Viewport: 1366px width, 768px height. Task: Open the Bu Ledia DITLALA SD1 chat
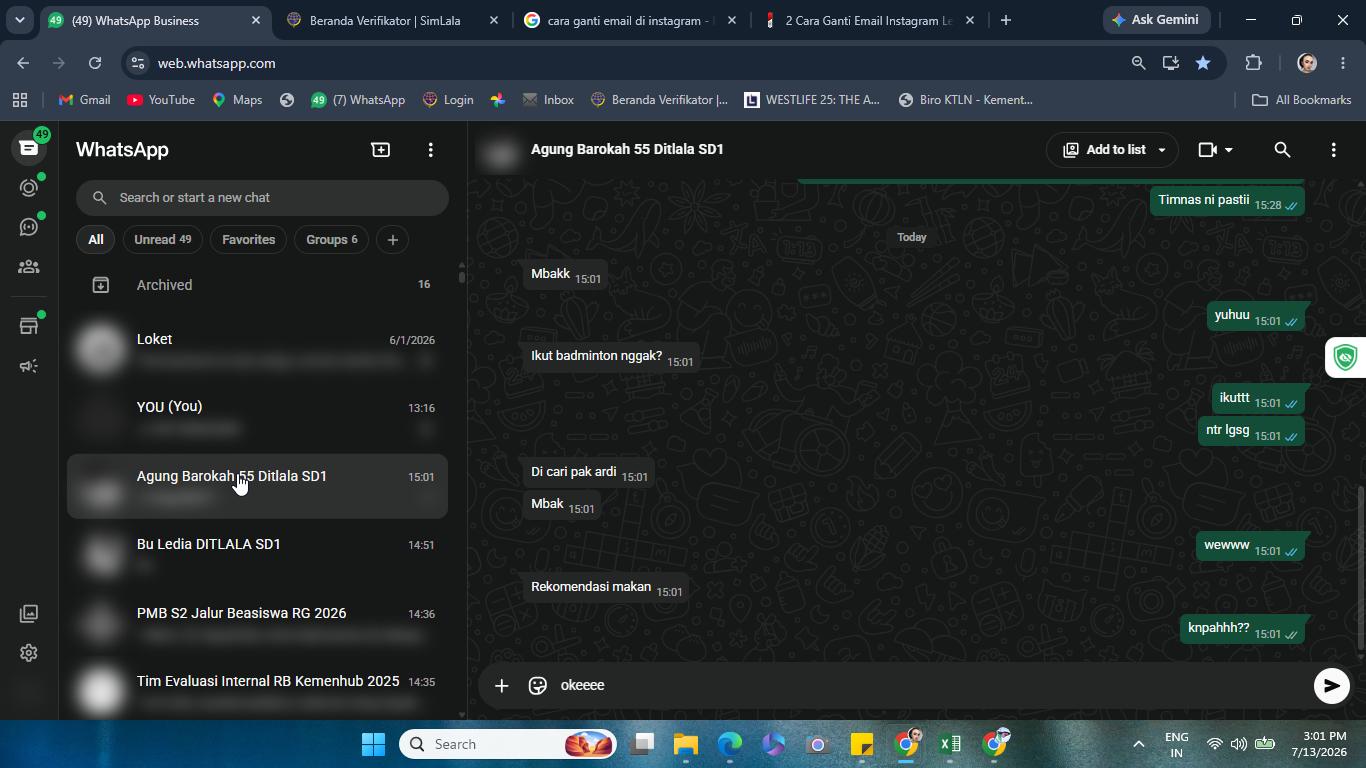(x=257, y=555)
